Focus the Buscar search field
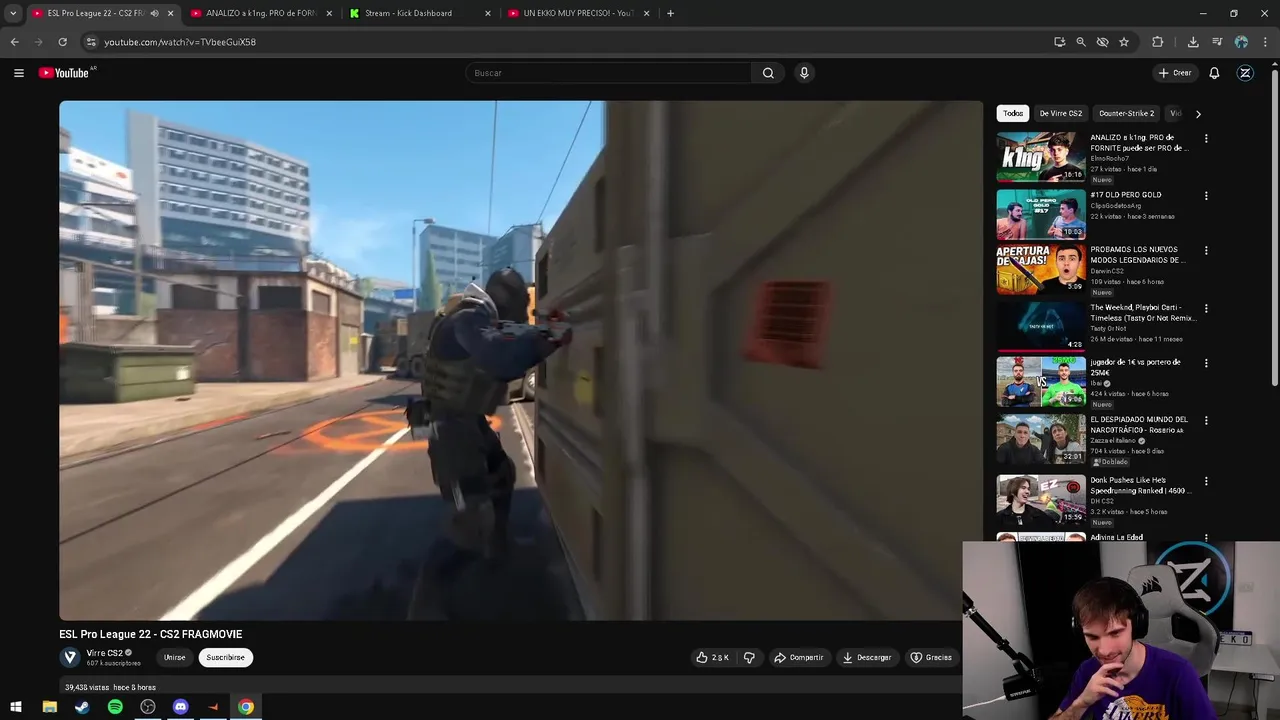This screenshot has width=1280, height=720. tap(608, 73)
